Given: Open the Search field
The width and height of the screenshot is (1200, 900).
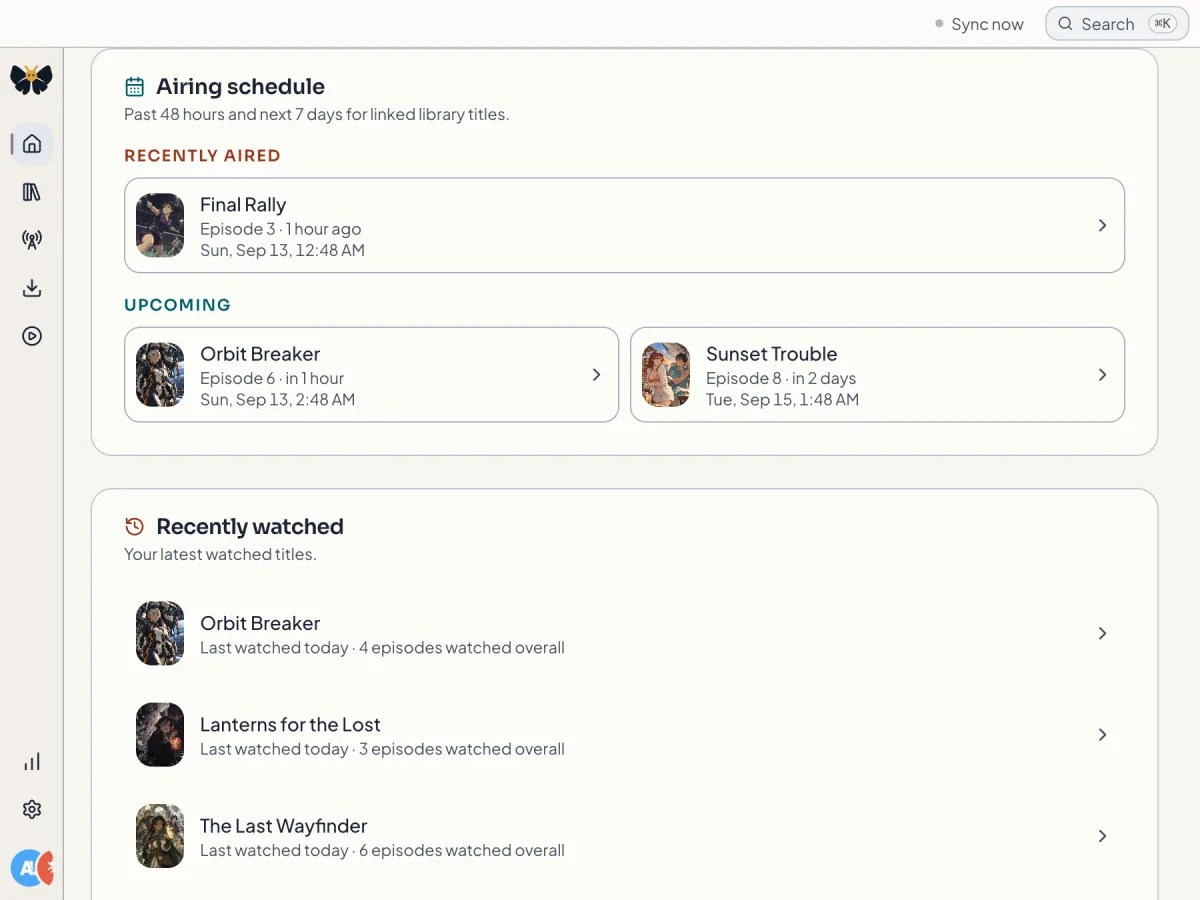Looking at the screenshot, I should [1117, 24].
